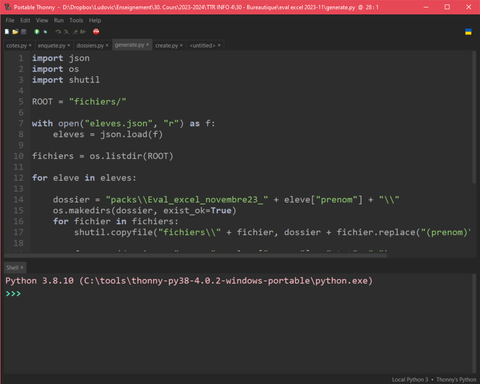Image resolution: width=480 pixels, height=384 pixels.
Task: Close the enquete.py tab
Action: click(69, 45)
